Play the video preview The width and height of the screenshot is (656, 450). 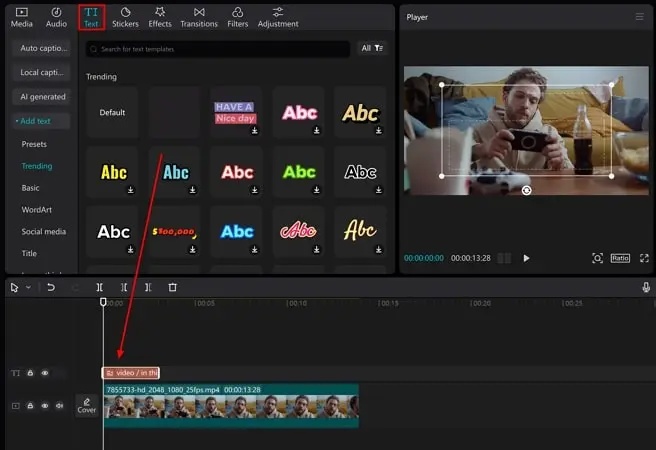coord(526,258)
